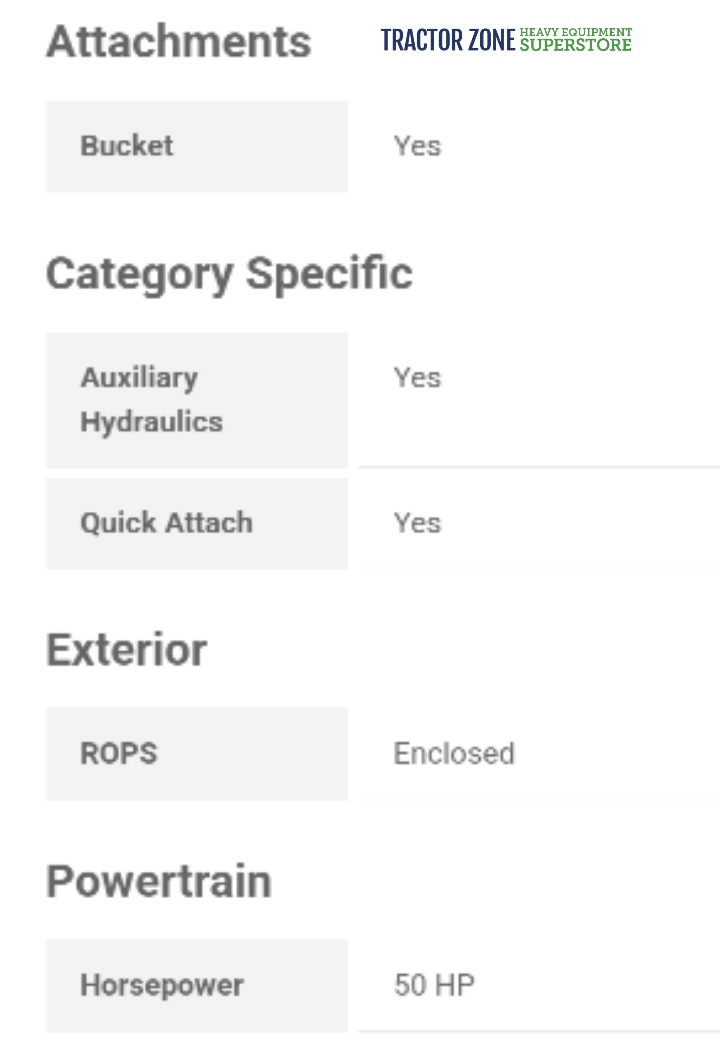
Task: Click the Yes value beside Auxiliary Hydraulics
Action: point(417,378)
